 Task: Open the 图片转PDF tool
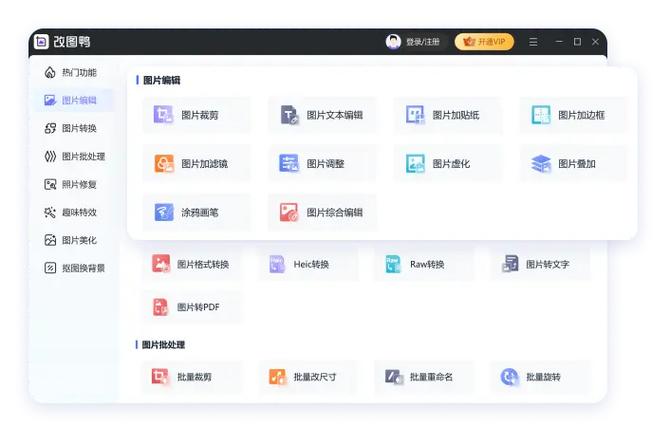[192, 307]
